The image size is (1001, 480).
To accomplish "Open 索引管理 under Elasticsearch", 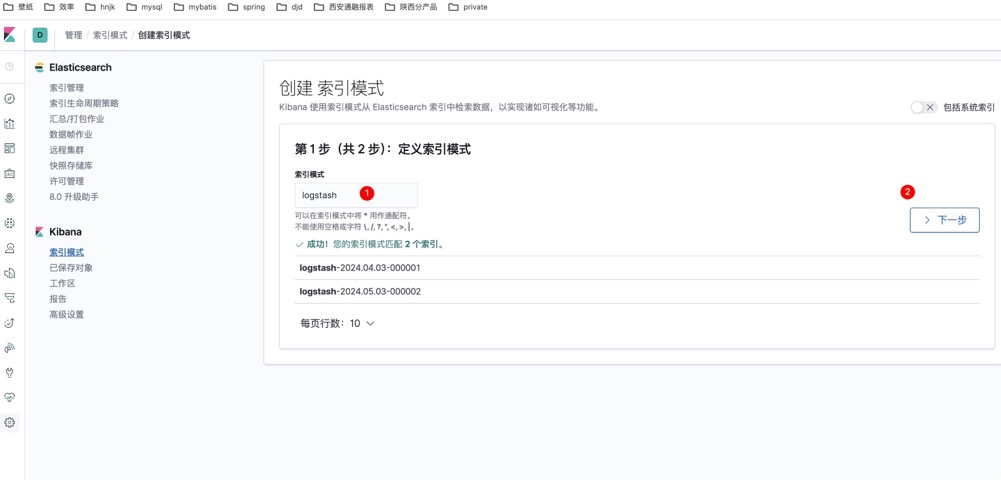I will (67, 88).
